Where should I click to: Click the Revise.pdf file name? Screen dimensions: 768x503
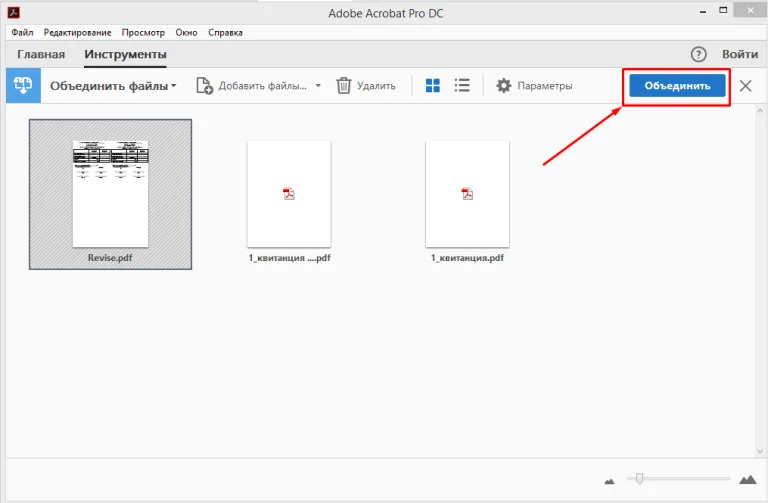click(x=110, y=258)
